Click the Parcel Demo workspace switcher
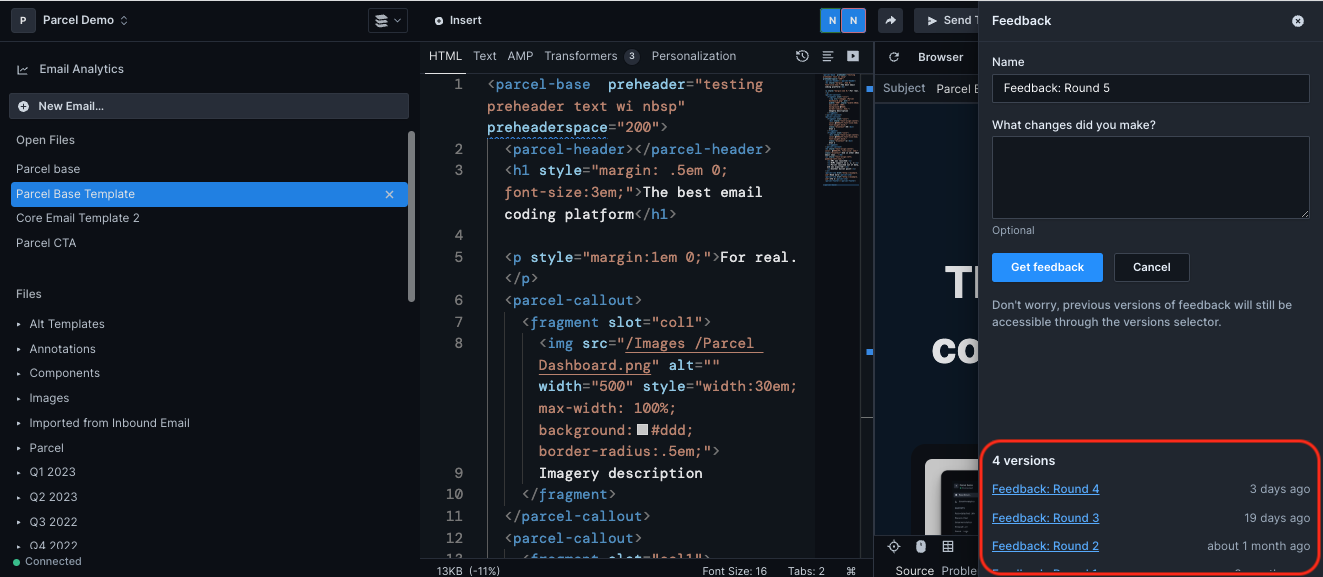 click(85, 20)
